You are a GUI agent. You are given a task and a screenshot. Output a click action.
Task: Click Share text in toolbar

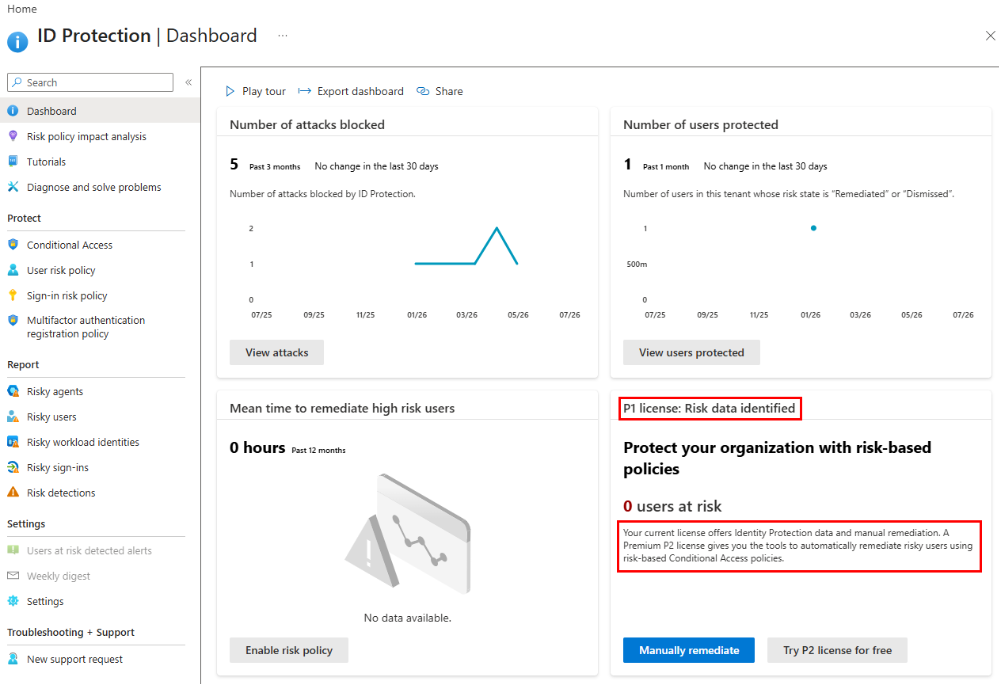[x=449, y=91]
